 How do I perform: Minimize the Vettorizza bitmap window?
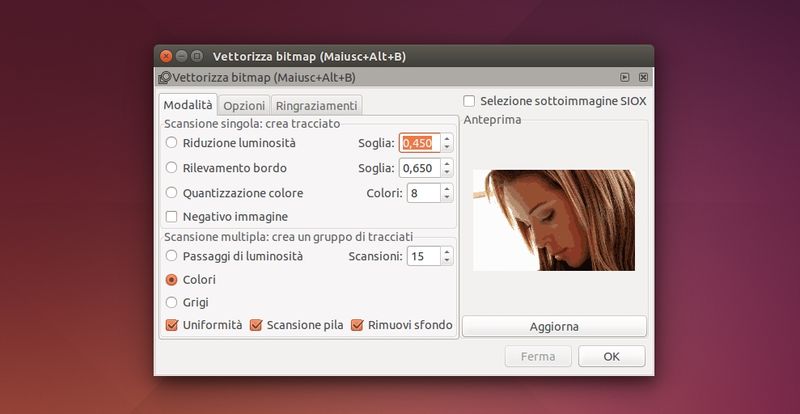[182, 56]
